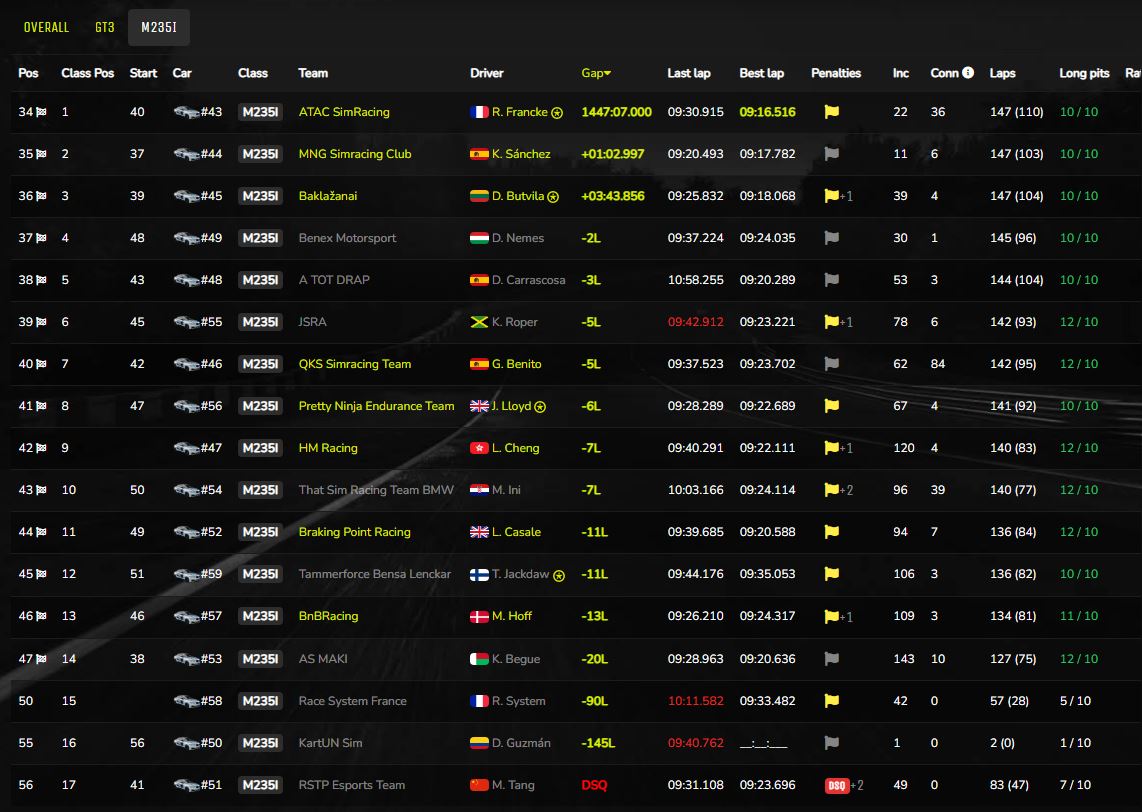The height and width of the screenshot is (812, 1142).
Task: Click the car icon for #43
Action: 186,112
